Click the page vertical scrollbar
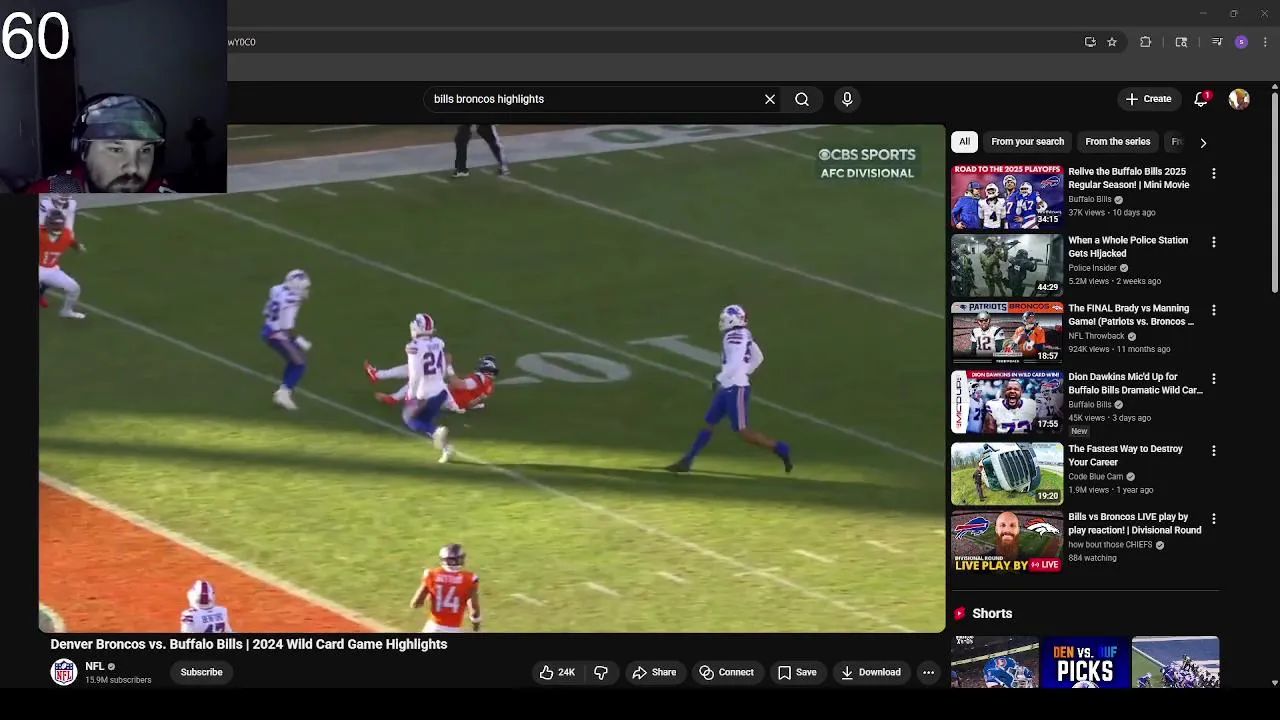 [x=1274, y=190]
